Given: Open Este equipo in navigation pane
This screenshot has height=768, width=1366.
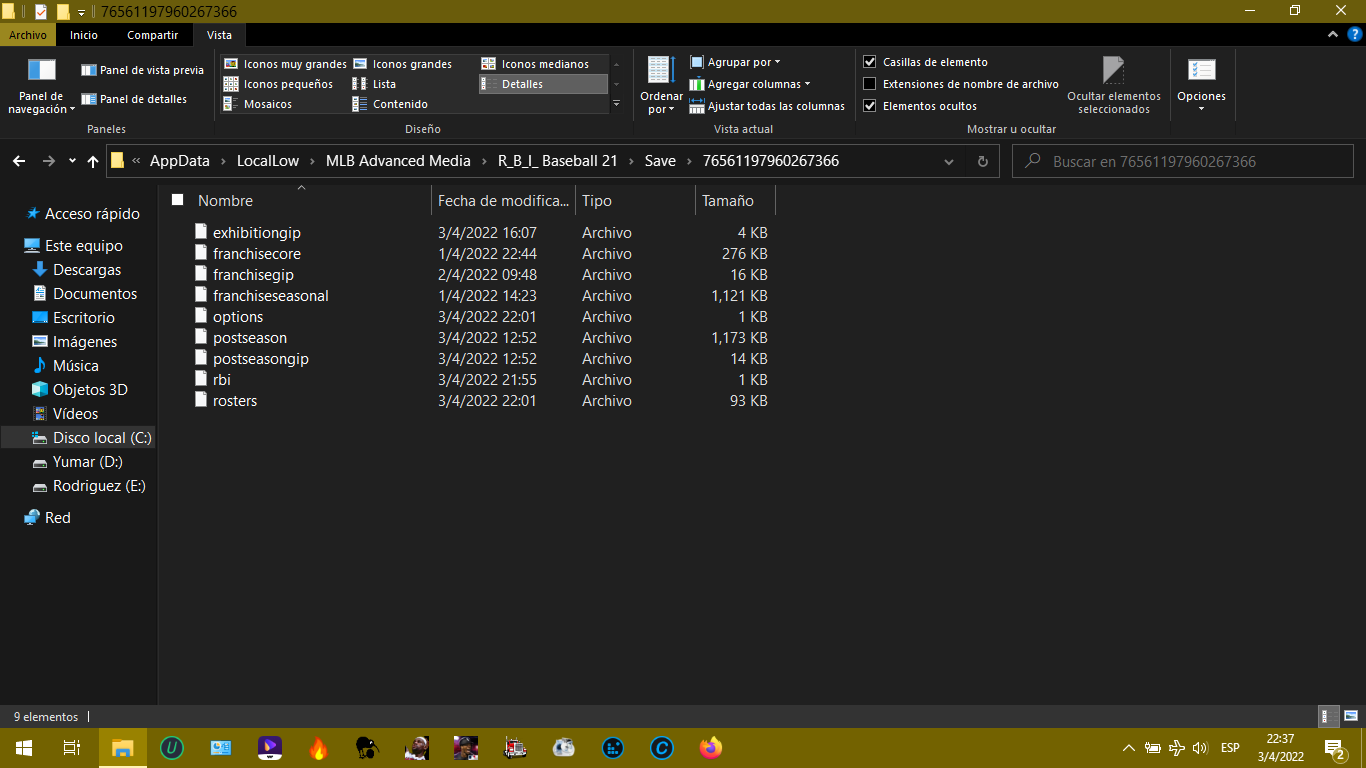Looking at the screenshot, I should pyautogui.click(x=84, y=245).
